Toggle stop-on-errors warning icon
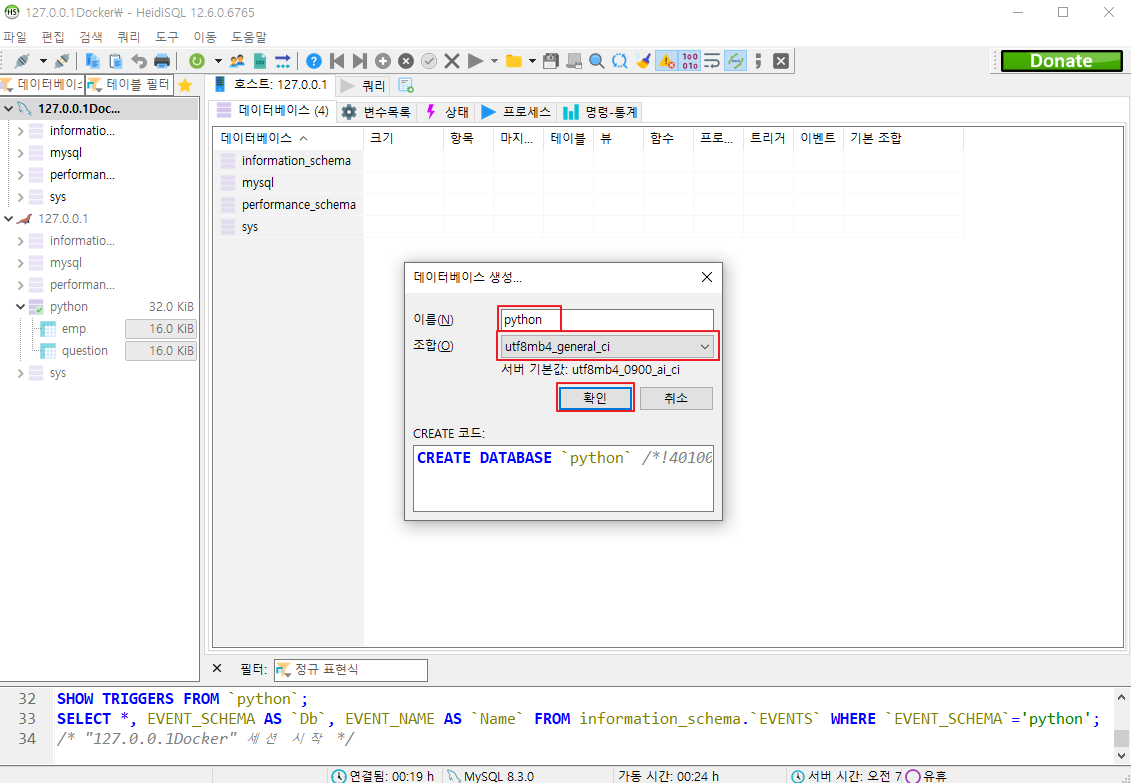This screenshot has width=1131, height=783. [x=666, y=61]
